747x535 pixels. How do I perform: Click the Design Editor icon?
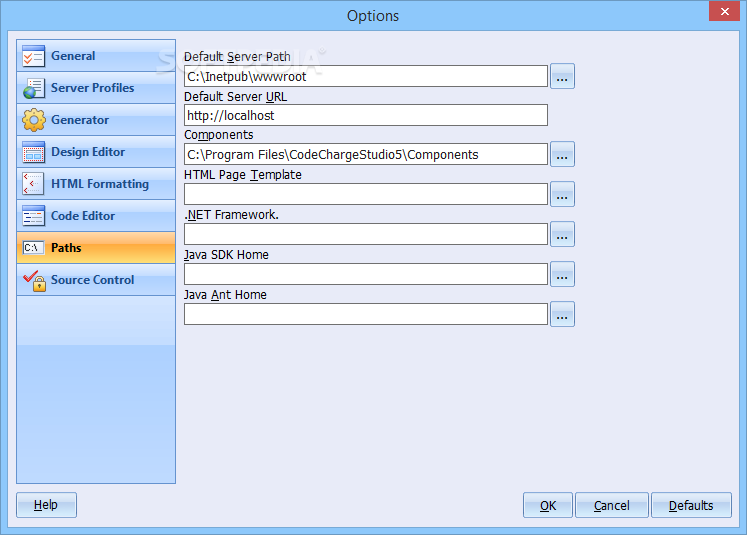pos(34,152)
